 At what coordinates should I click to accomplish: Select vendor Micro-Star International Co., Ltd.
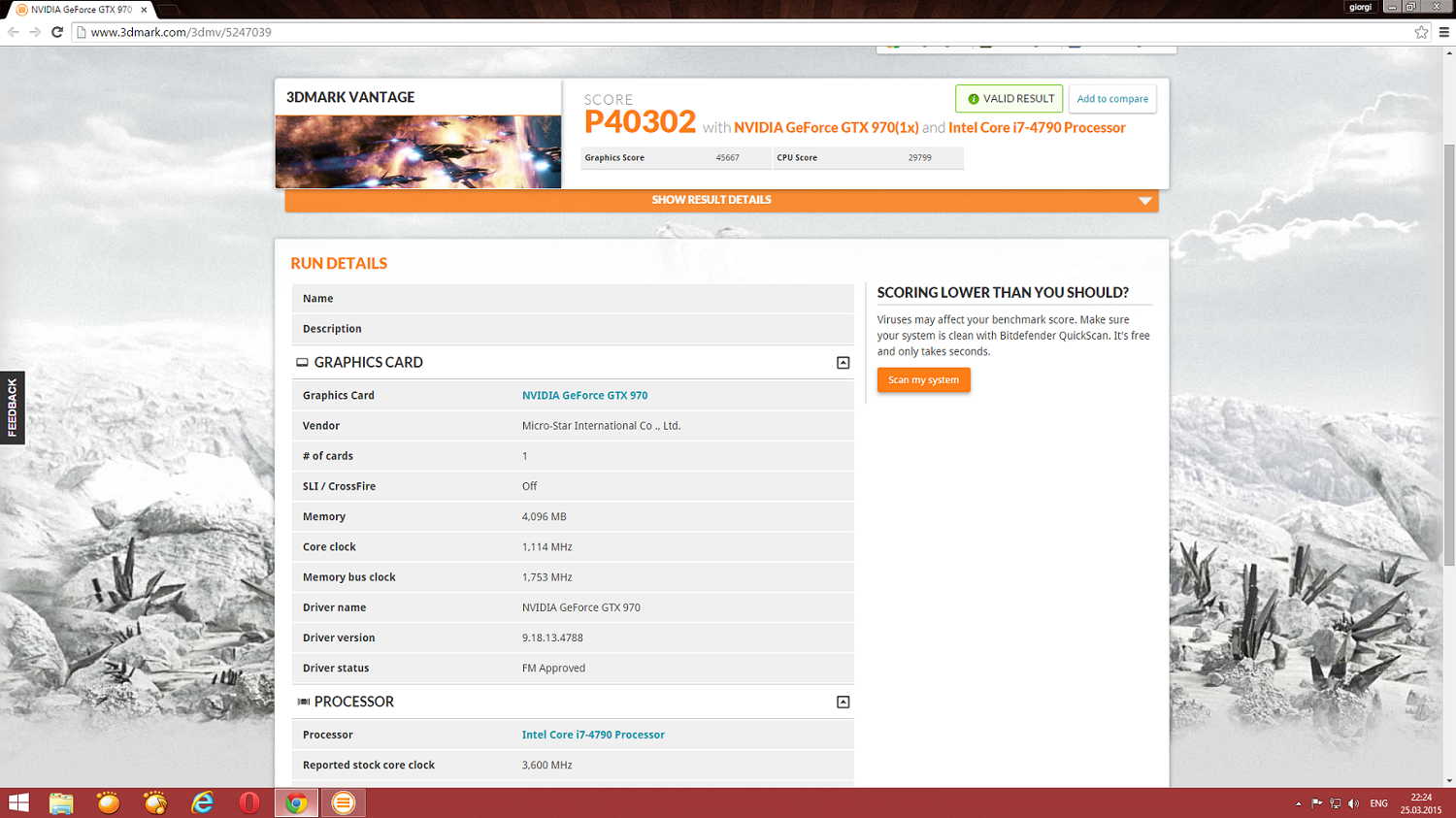(x=601, y=426)
